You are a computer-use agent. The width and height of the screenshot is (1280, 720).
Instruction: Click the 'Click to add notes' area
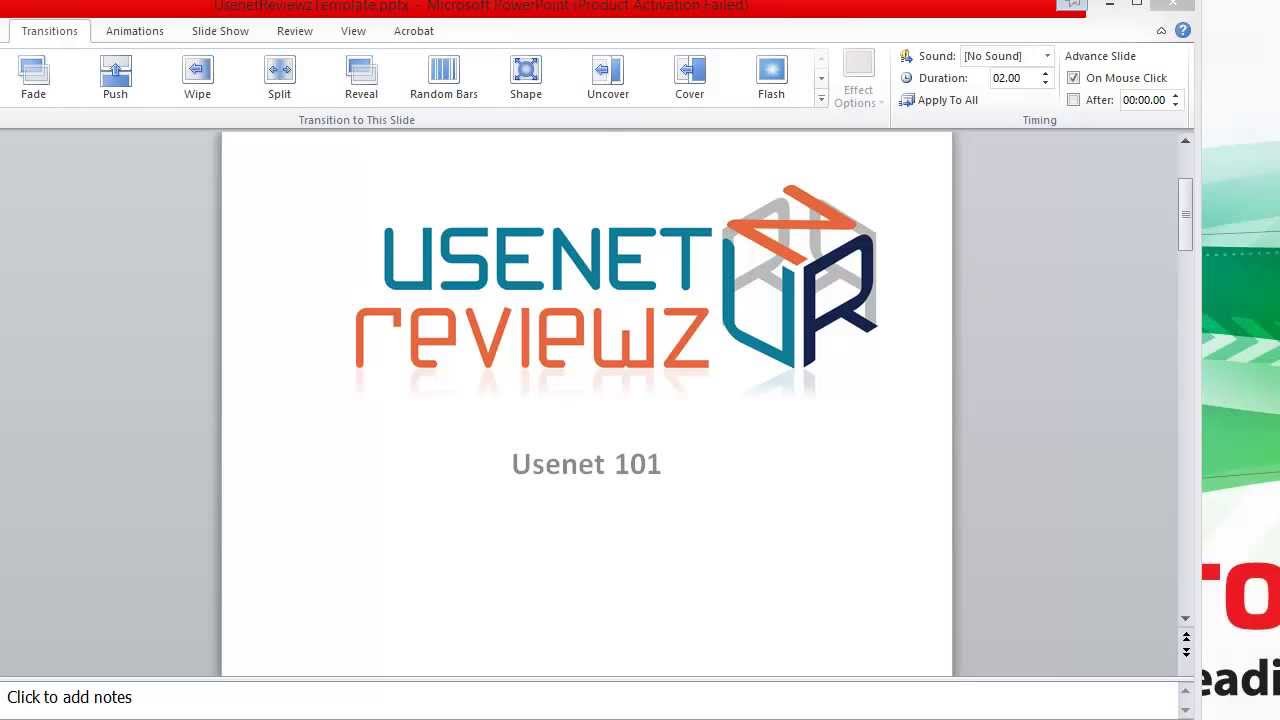(x=590, y=698)
